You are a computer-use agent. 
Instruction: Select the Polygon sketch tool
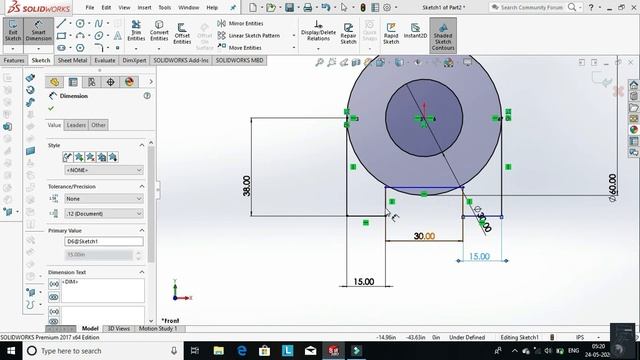(x=80, y=48)
